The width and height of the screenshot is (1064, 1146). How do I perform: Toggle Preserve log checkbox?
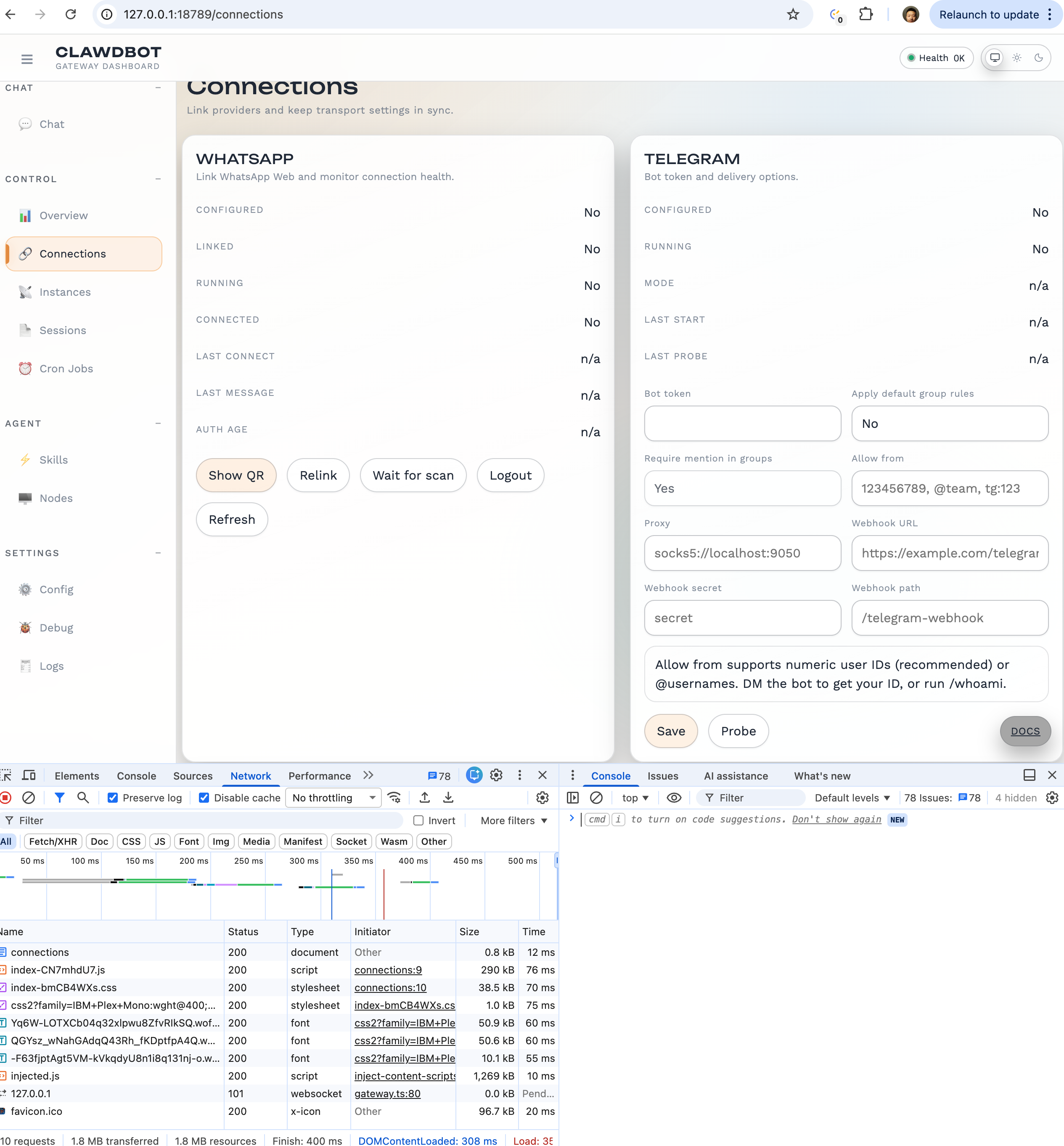pos(113,798)
